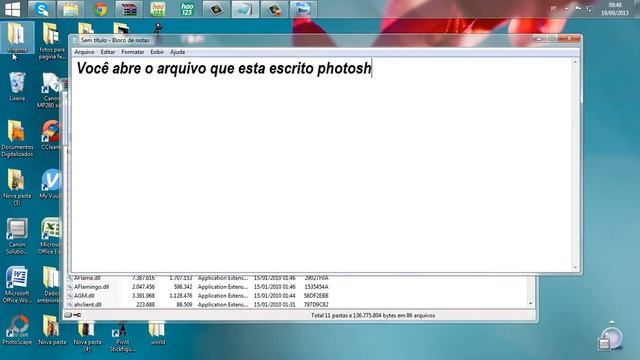The height and width of the screenshot is (360, 640).
Task: Select AGM.dll in the archive file list
Action: [84, 296]
